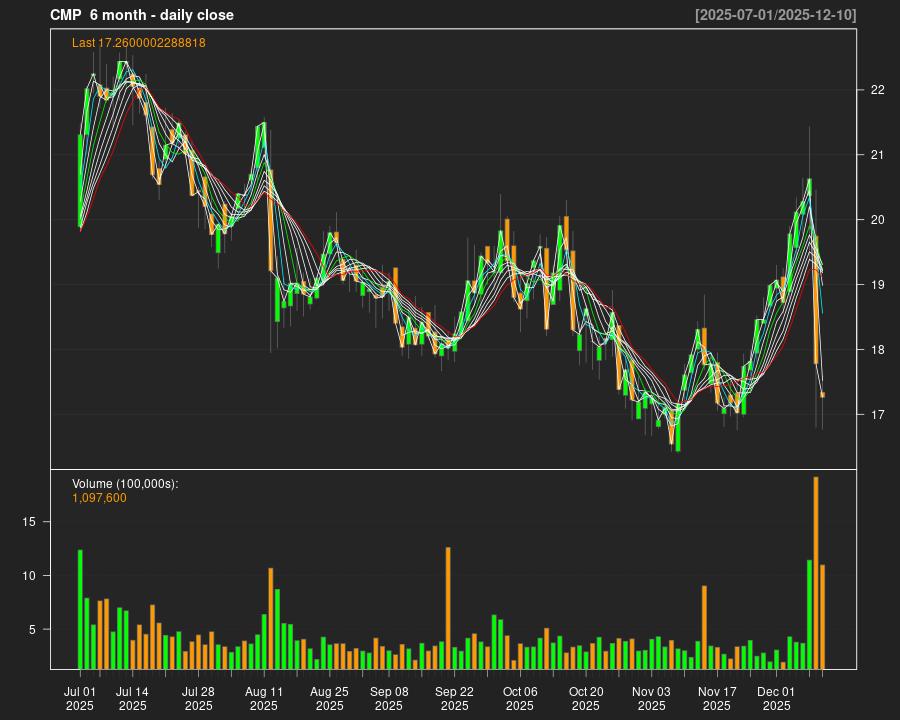The width and height of the screenshot is (900, 720).
Task: Click the first green volume bar at Jul 01
Action: point(80,609)
